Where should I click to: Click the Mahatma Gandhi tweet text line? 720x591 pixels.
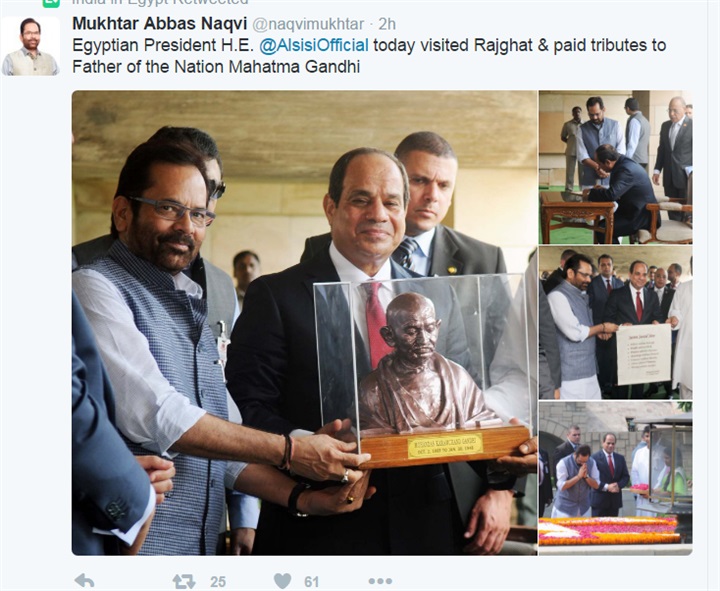[216, 67]
